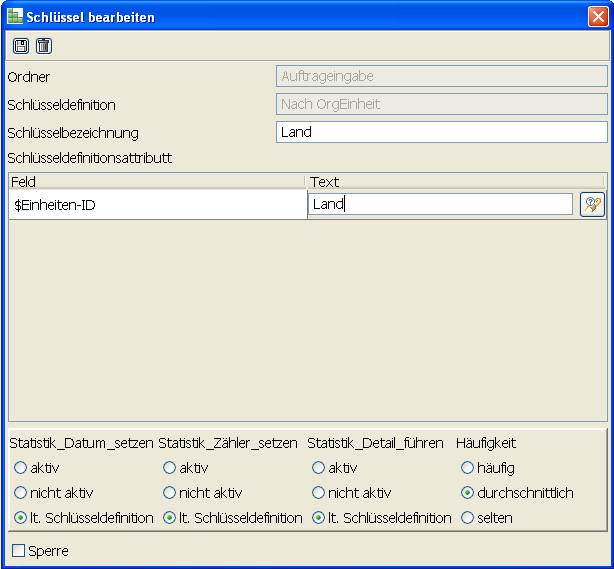The width and height of the screenshot is (614, 569).
Task: Select aktiv under Statistik_Zähler_setzen
Action: [x=169, y=467]
